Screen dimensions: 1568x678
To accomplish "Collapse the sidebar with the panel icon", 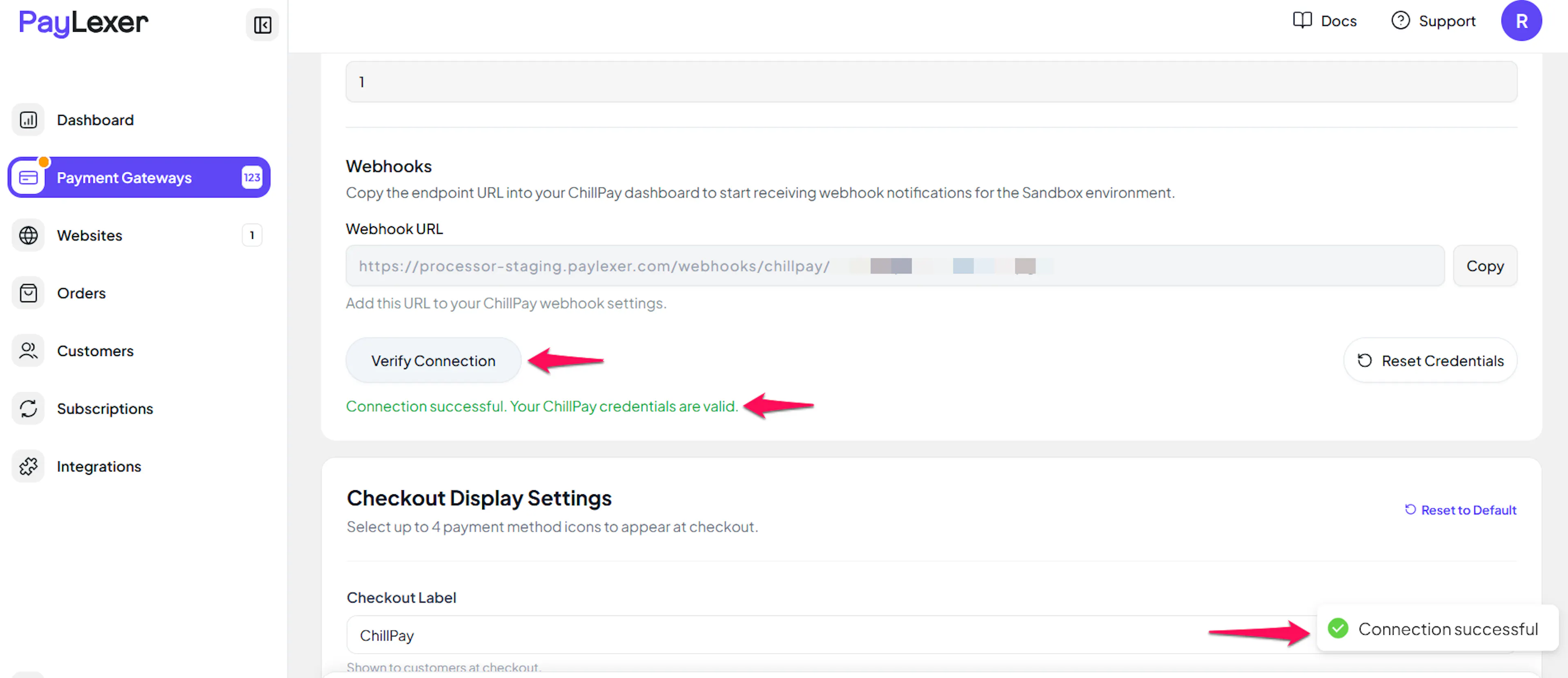I will [x=262, y=25].
